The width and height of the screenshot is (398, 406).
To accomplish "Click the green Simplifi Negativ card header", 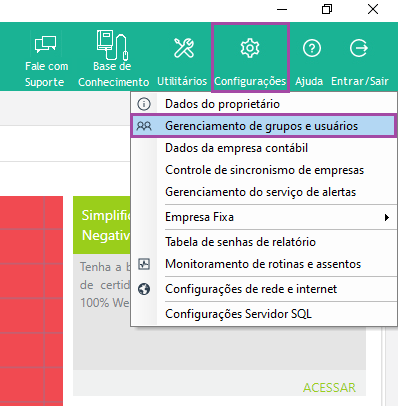I will [x=102, y=225].
